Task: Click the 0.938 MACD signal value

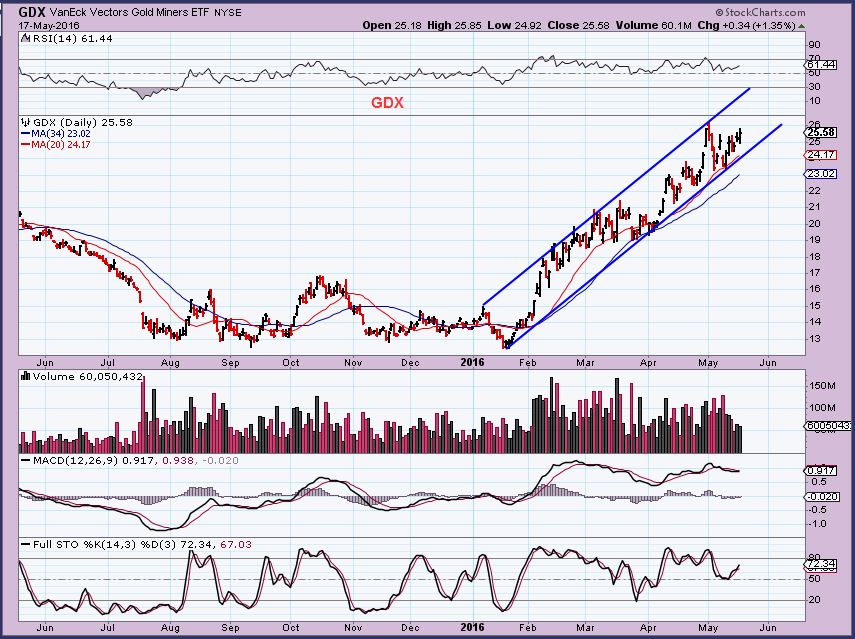Action: click(x=178, y=461)
